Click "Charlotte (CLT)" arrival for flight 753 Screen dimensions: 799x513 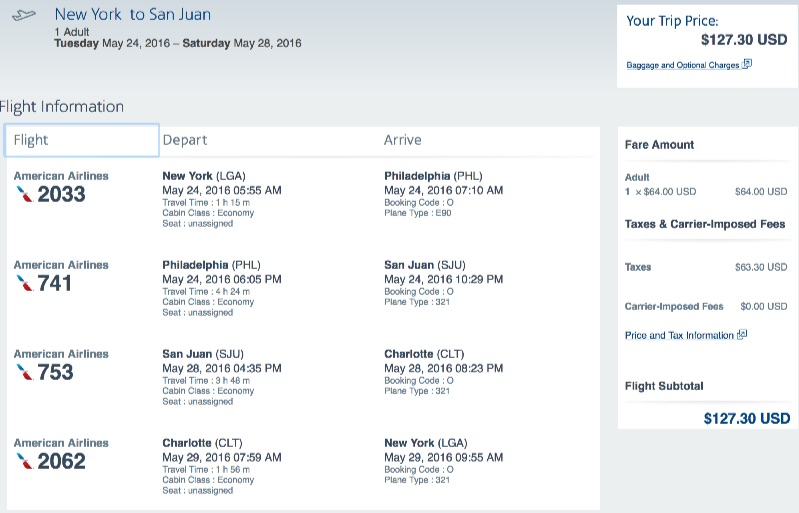tap(424, 355)
